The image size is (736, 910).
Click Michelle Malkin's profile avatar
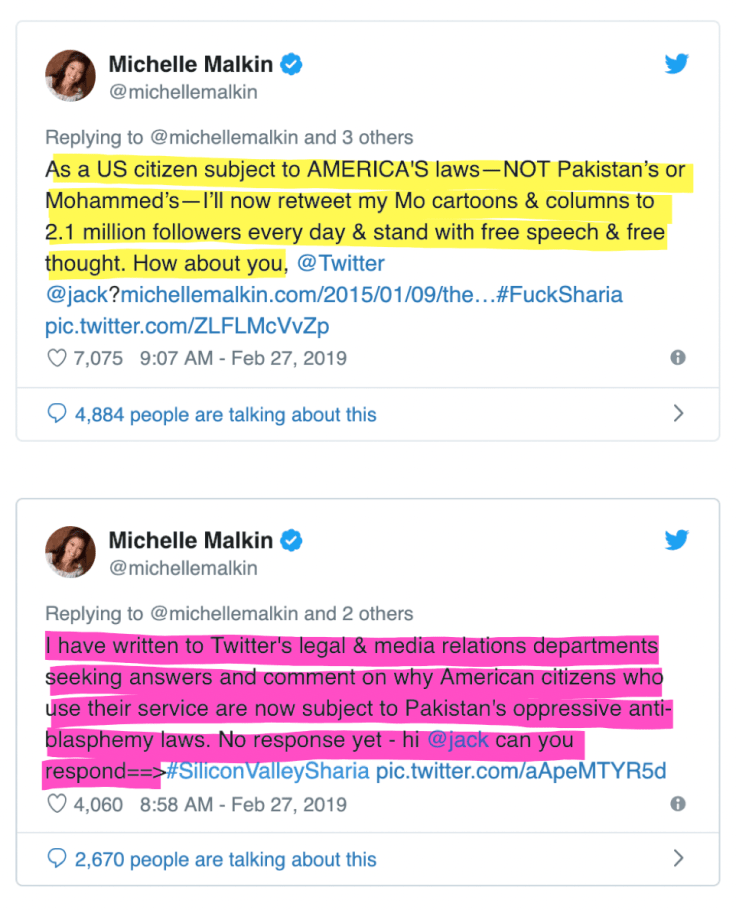click(x=70, y=75)
